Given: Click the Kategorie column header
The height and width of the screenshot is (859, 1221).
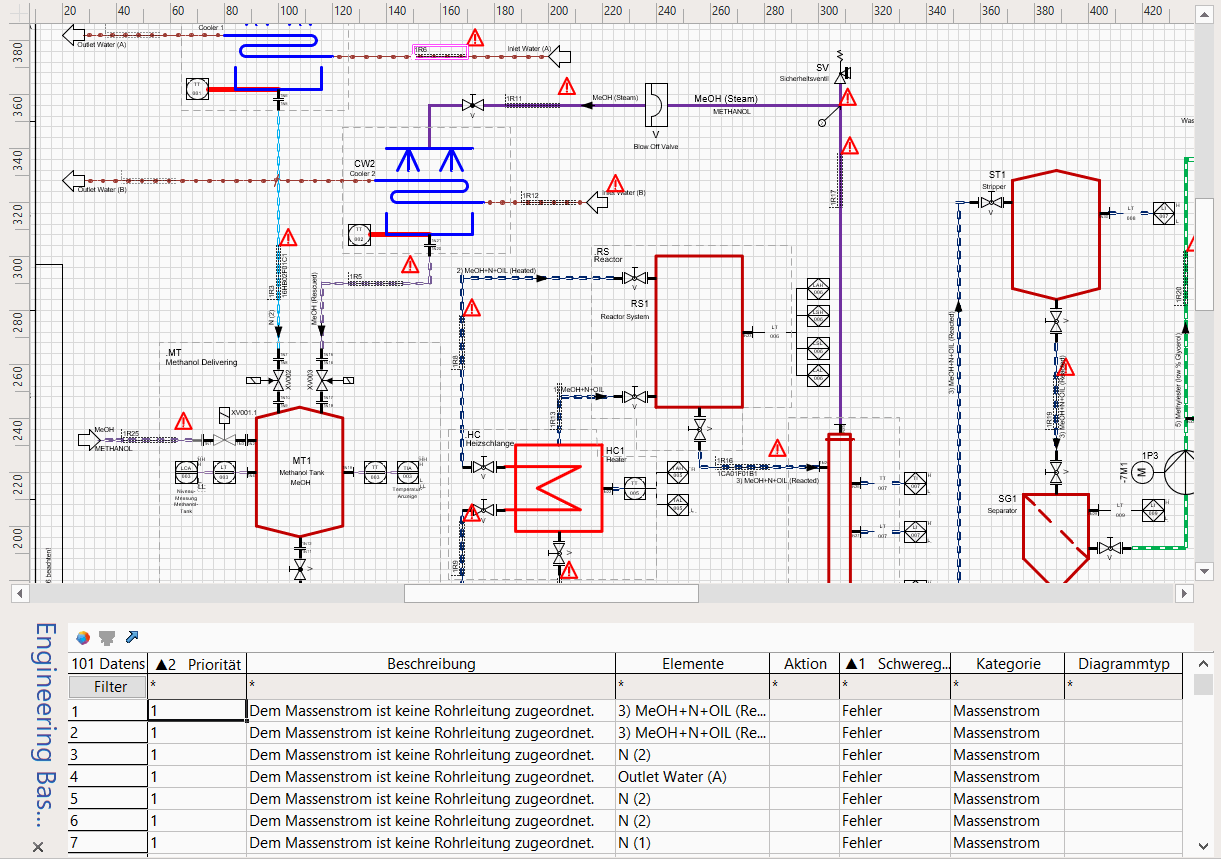Looking at the screenshot, I should pos(1008,663).
